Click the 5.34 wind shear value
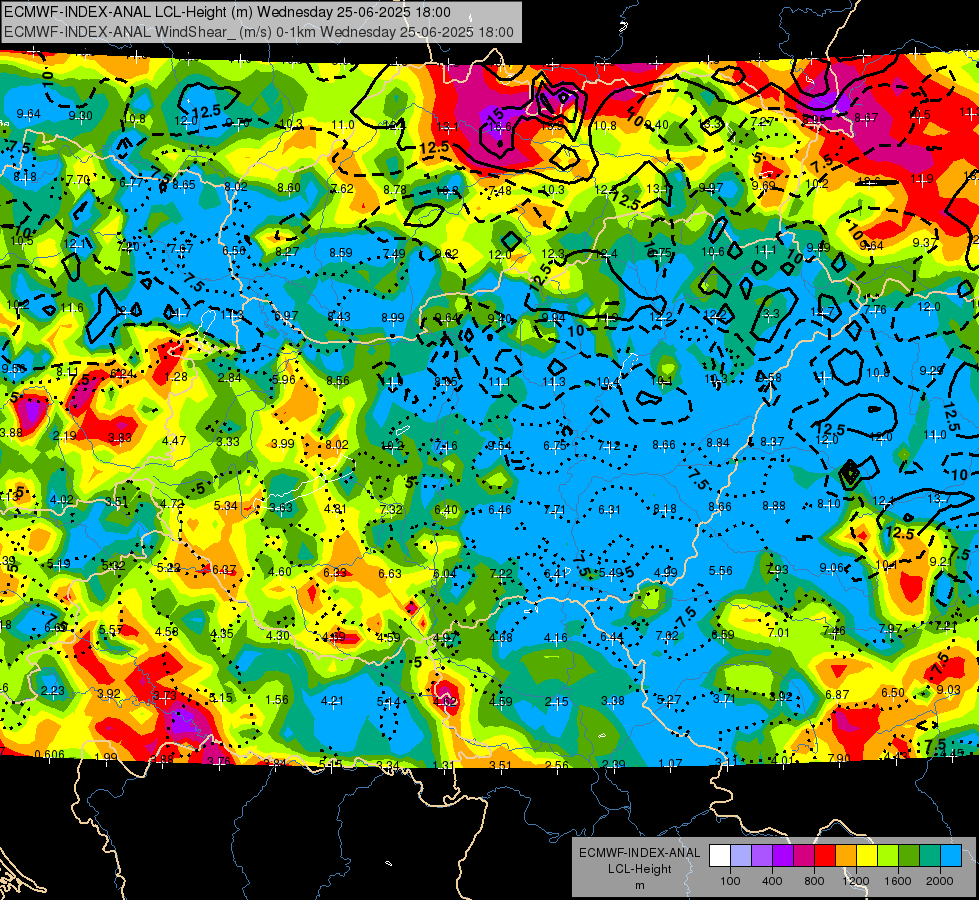 225,505
